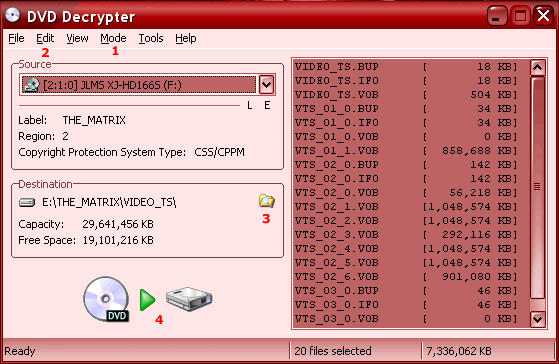Click the file list scroll down arrow

click(538, 319)
